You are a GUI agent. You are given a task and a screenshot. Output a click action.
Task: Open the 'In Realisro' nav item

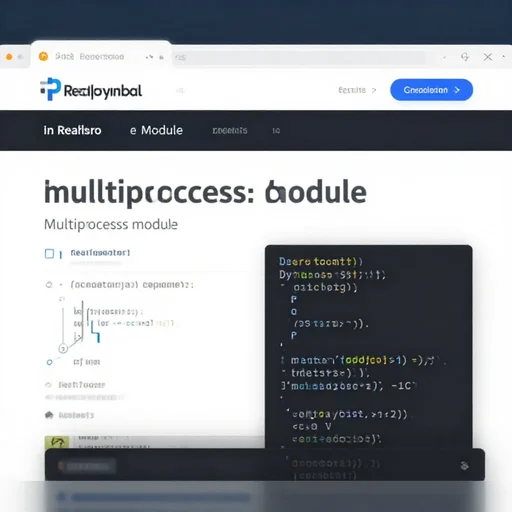click(72, 130)
